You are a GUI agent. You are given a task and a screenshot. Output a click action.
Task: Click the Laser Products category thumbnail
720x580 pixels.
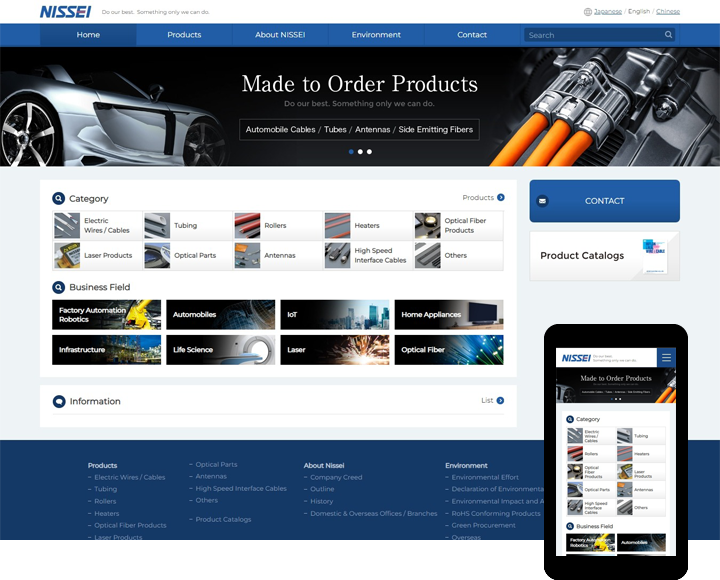(x=67, y=255)
